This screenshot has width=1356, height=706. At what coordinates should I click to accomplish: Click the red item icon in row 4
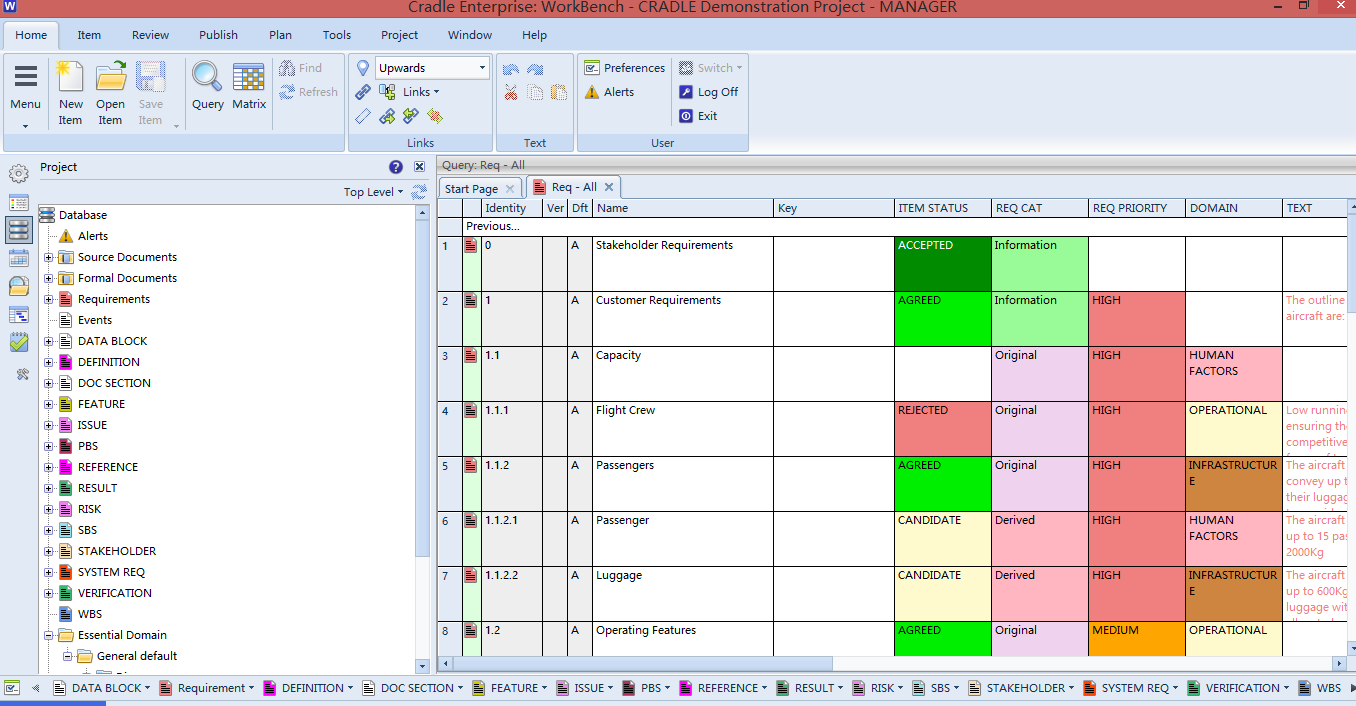coord(471,411)
